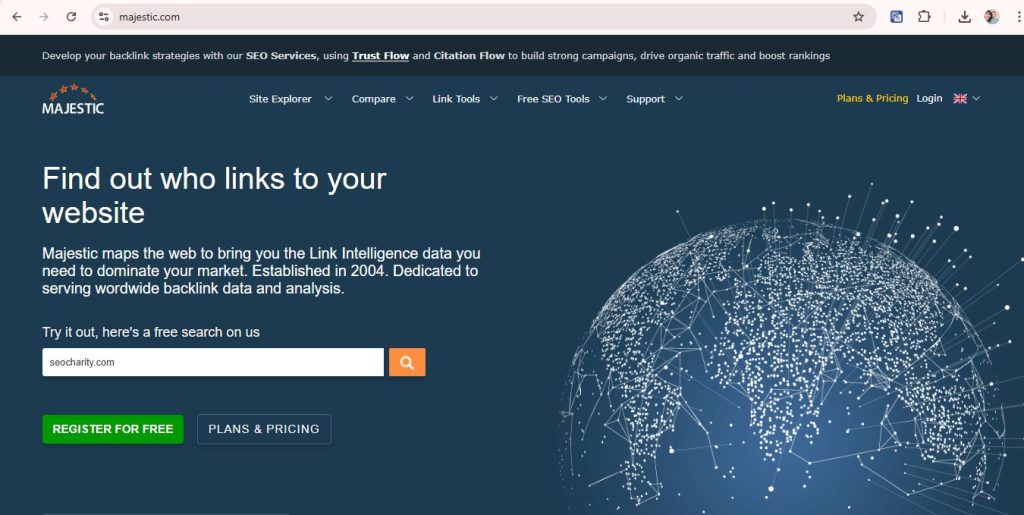Open the browser extensions puzzle icon

(x=924, y=17)
